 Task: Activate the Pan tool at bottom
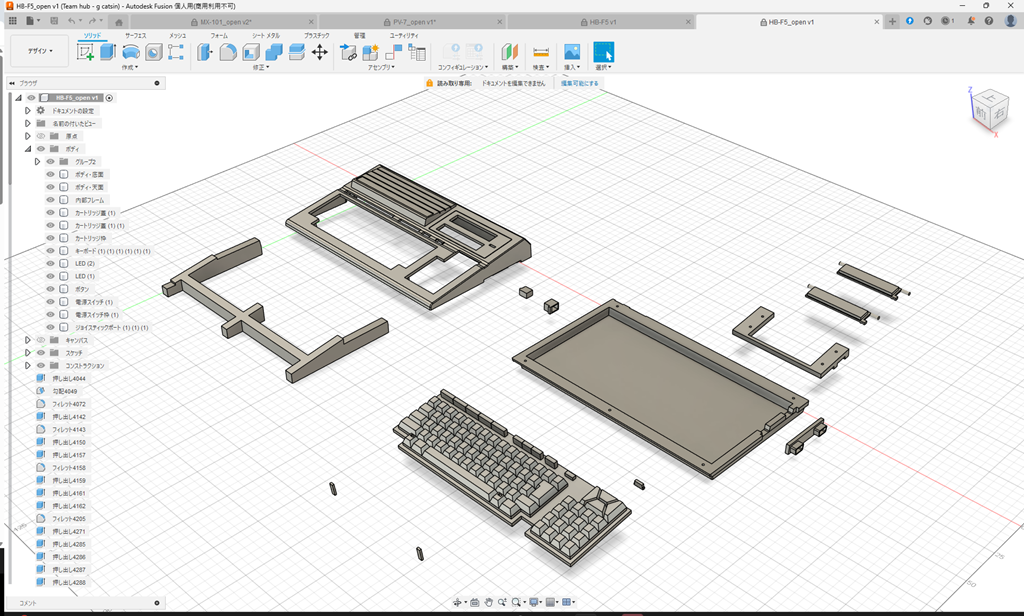coord(489,601)
